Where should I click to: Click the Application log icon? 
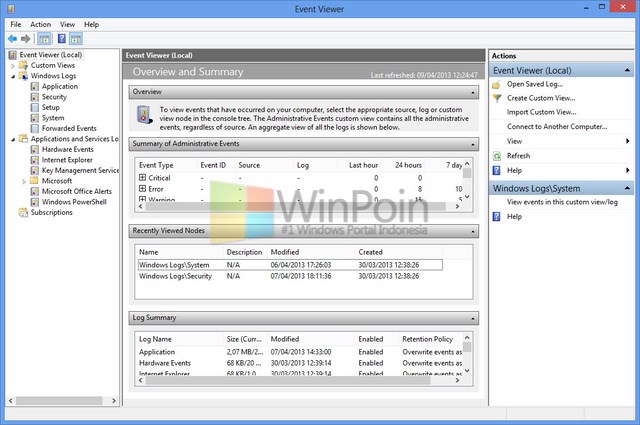point(35,87)
